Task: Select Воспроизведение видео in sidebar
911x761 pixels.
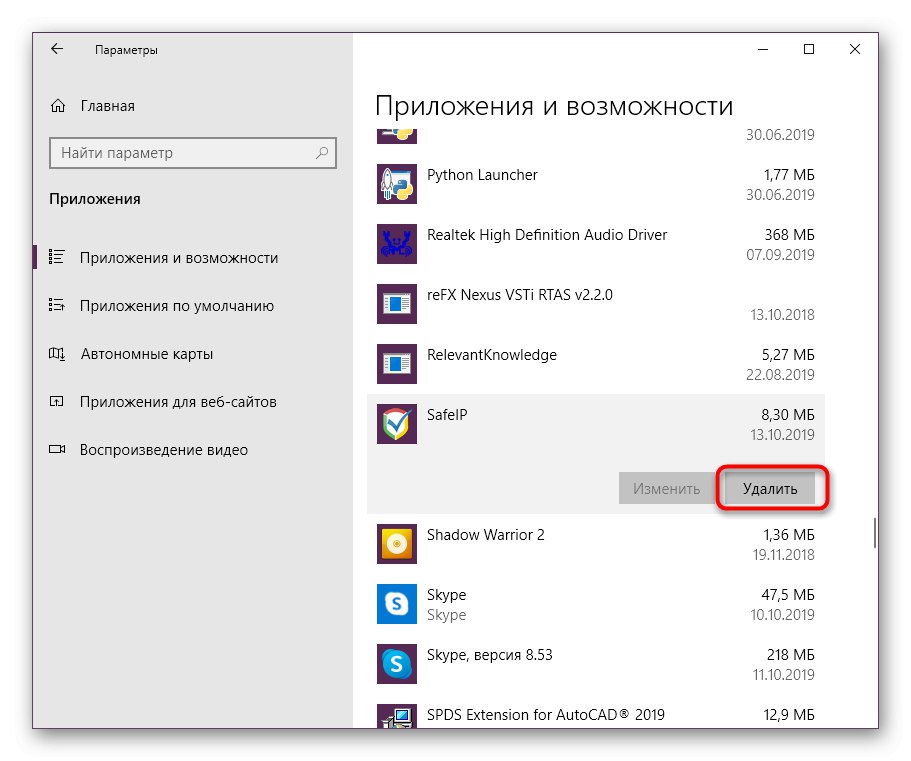Action: (x=163, y=450)
